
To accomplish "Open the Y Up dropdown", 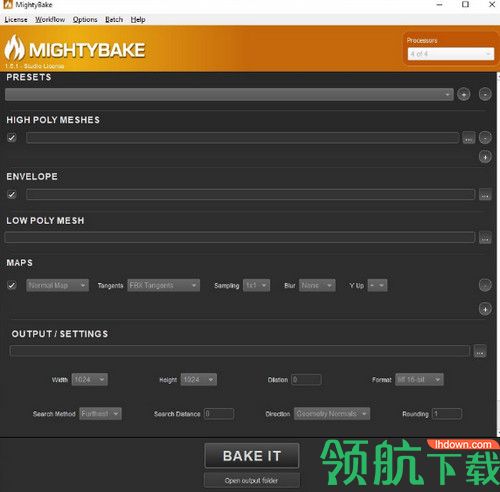I will tap(377, 285).
